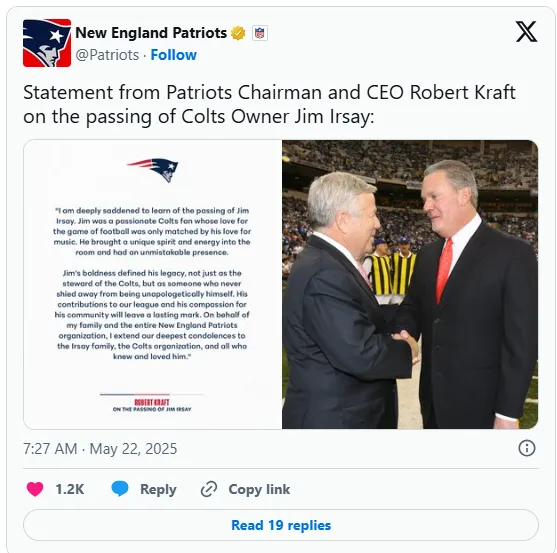Follow the Patriots account
557x553 pixels.
[173, 55]
